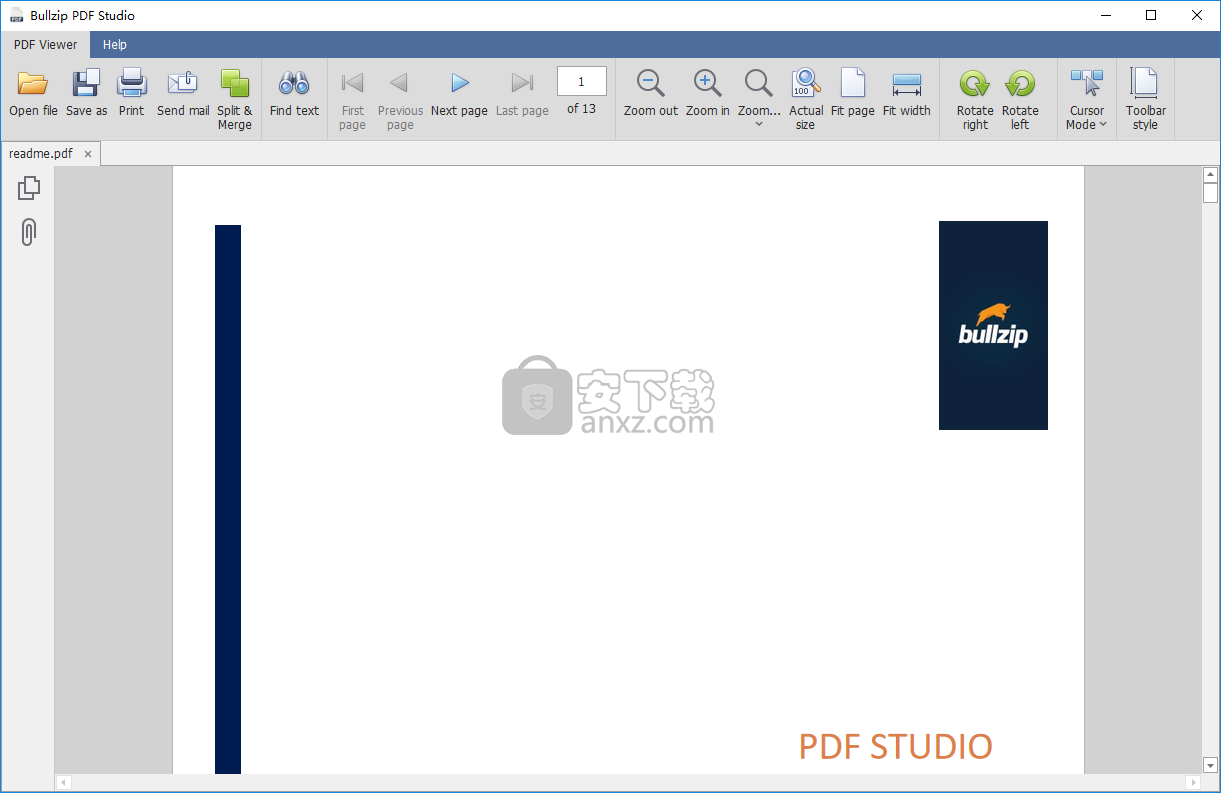
Task: Click the bullzip logo image in document
Action: [x=993, y=325]
